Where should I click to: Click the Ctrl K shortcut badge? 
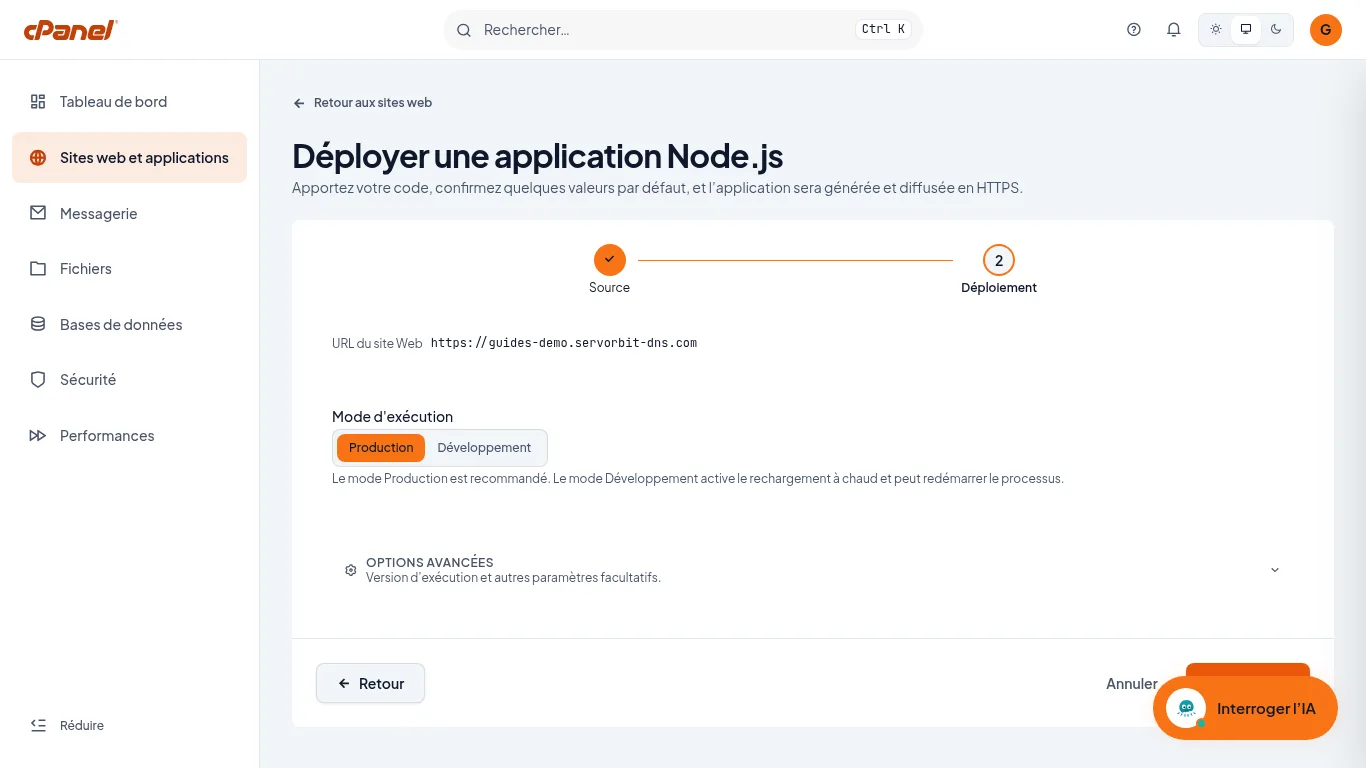(x=883, y=30)
